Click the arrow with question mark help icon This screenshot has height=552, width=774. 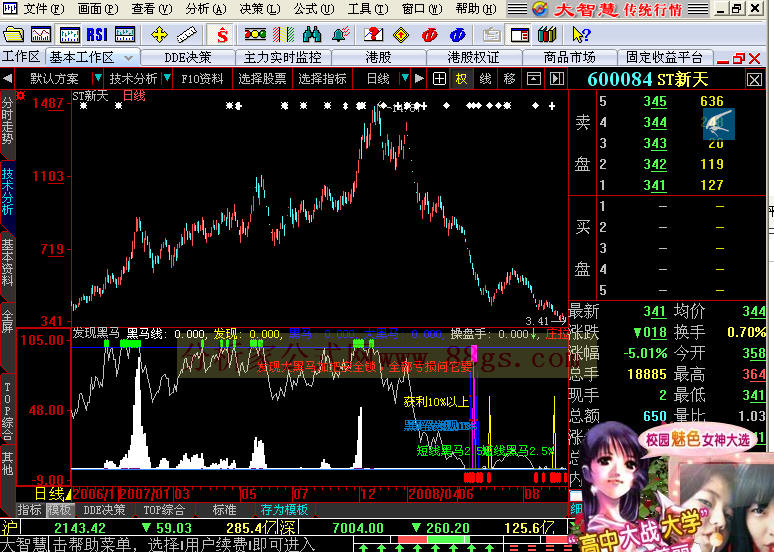click(x=580, y=35)
